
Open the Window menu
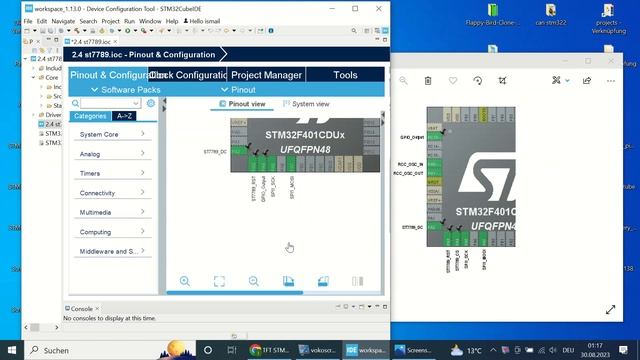150,21
